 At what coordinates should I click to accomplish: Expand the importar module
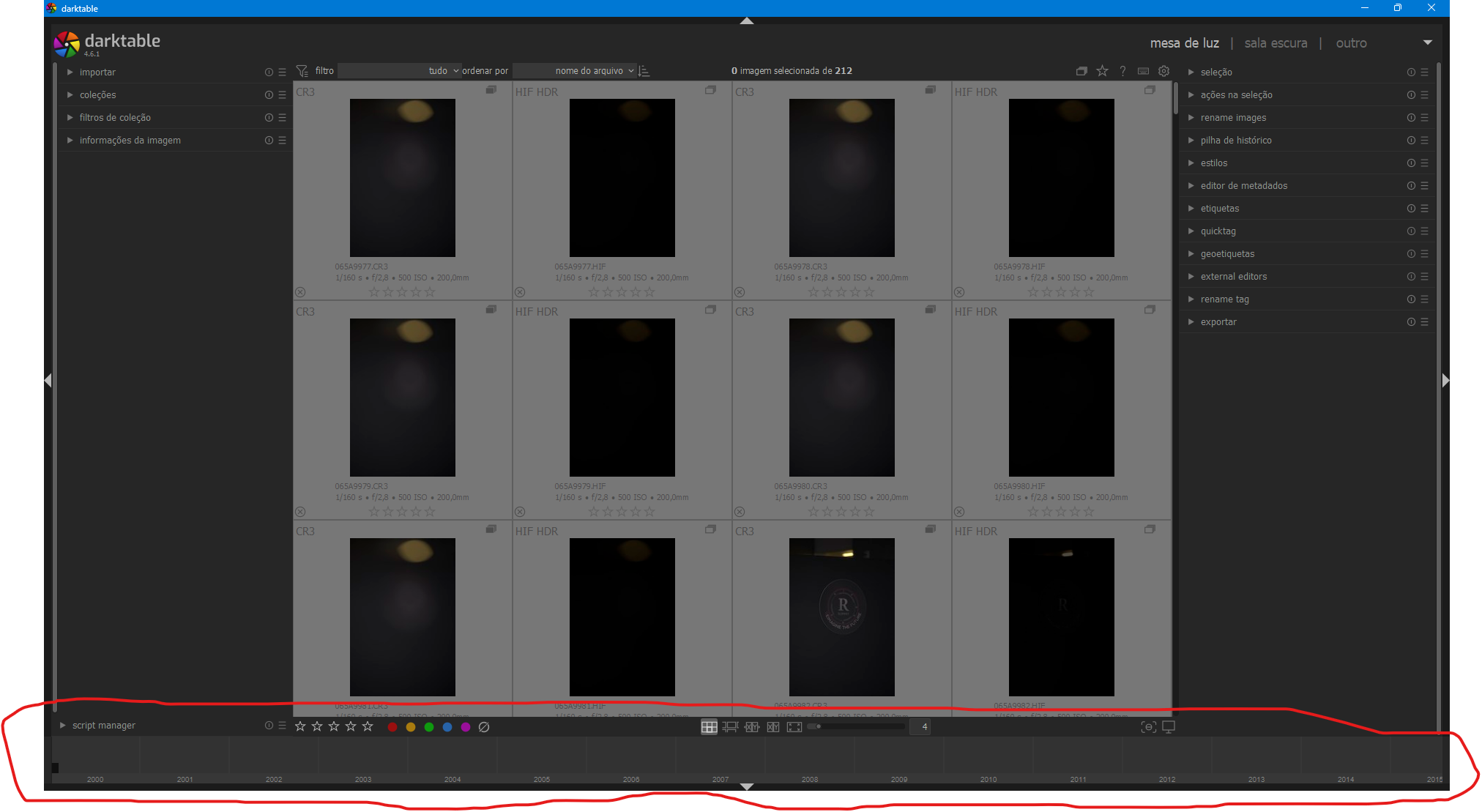(x=97, y=72)
